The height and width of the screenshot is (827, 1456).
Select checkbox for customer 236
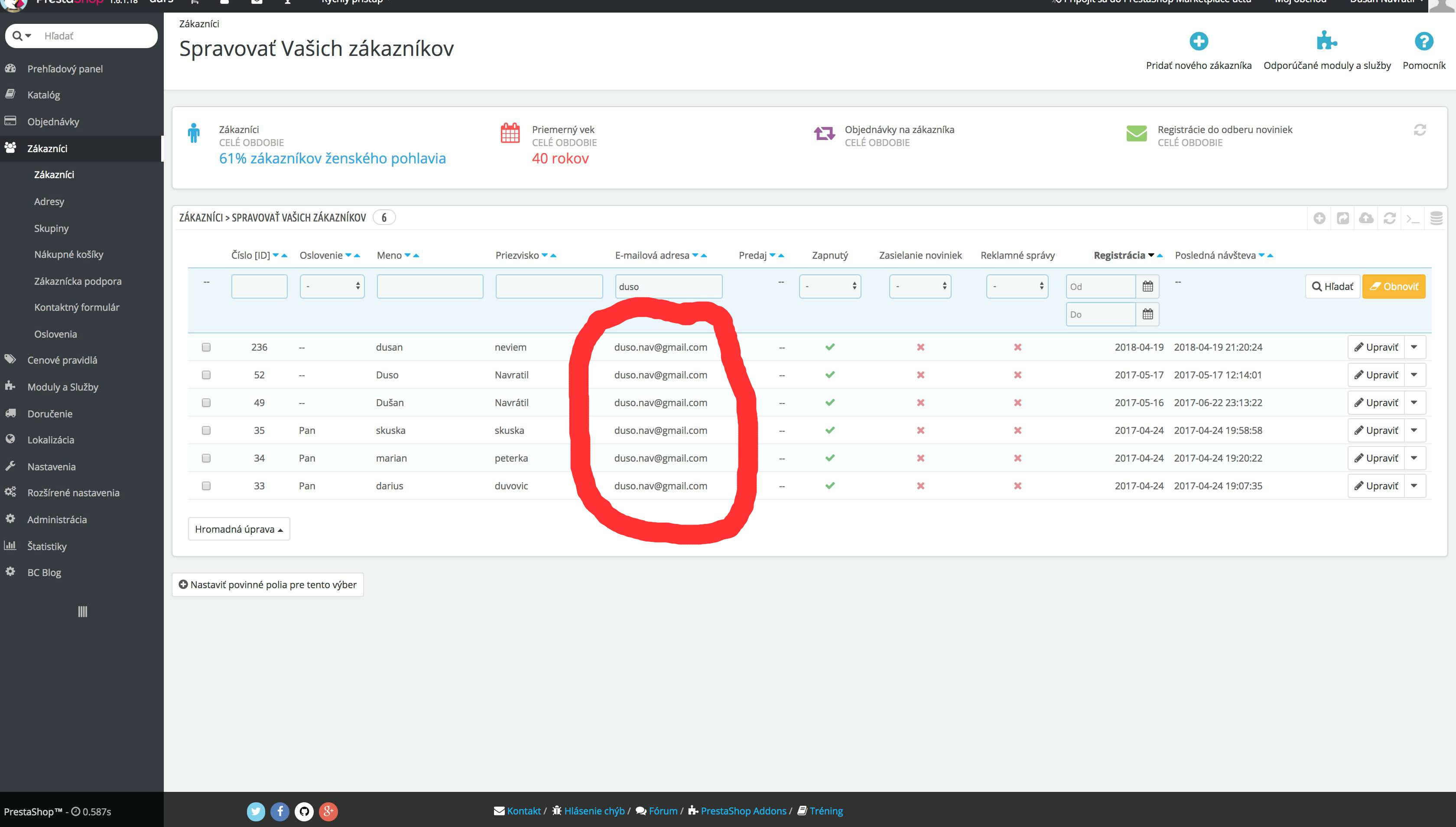tap(206, 347)
